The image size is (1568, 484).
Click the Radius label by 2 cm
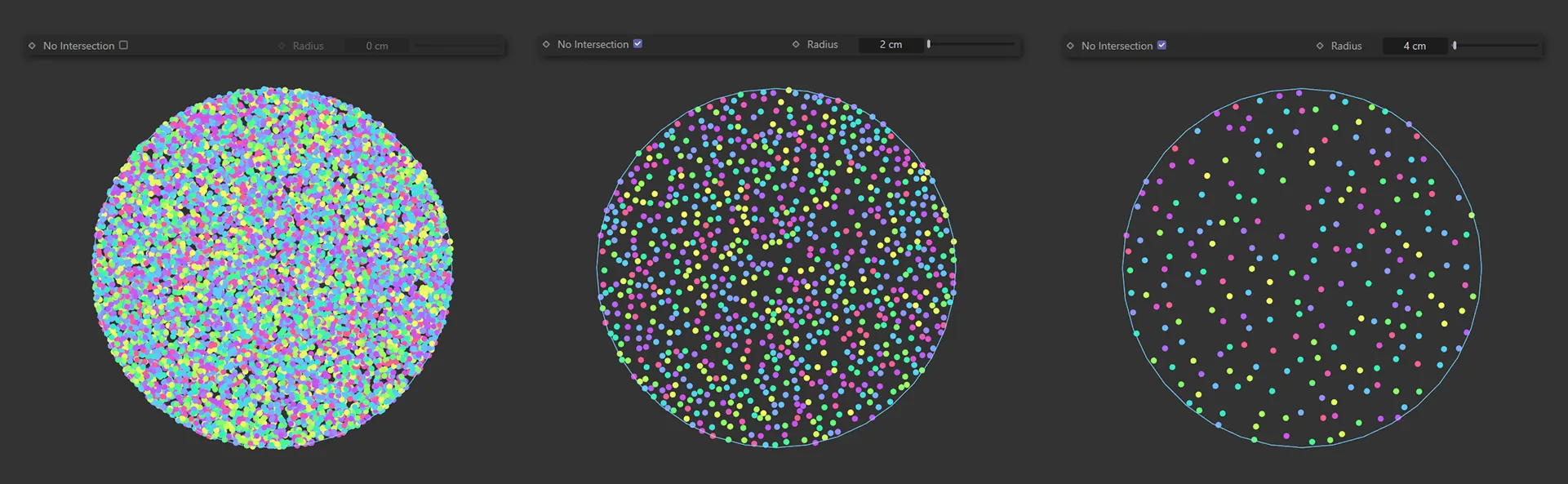pos(822,44)
